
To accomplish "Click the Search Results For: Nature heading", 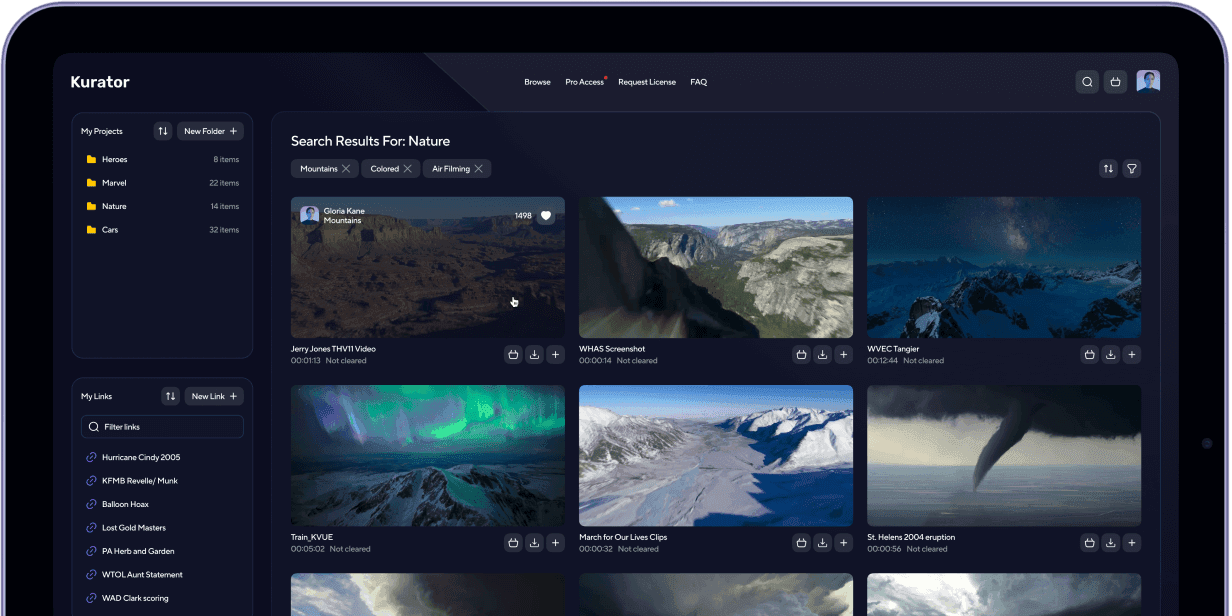I will pos(370,141).
